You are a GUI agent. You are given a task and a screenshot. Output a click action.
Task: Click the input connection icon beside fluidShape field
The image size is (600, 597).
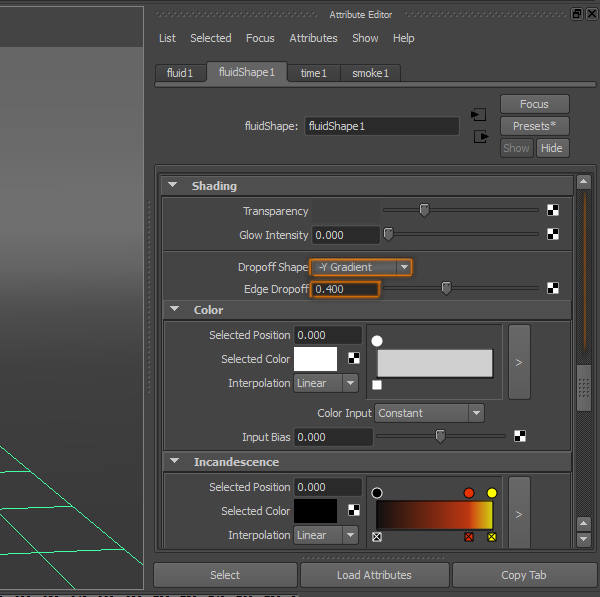pos(478,115)
